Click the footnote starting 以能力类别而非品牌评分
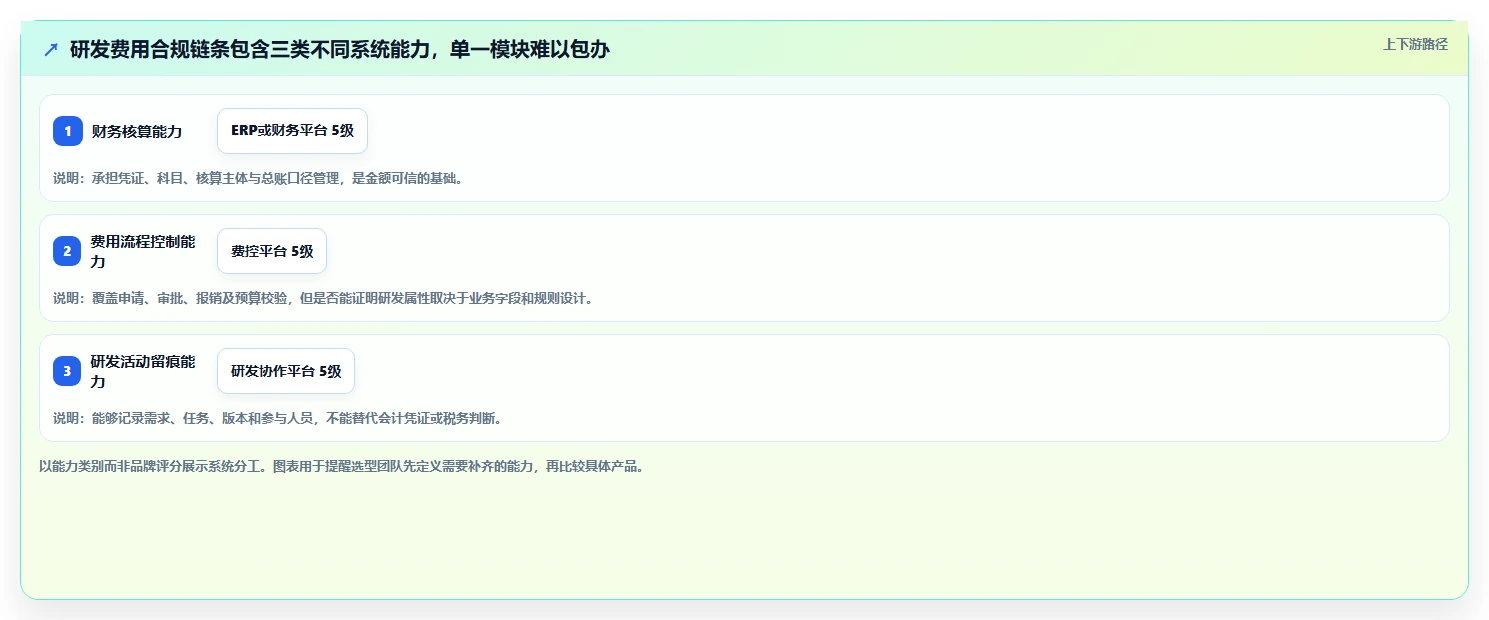Viewport: 1489px width, 620px height. (342, 466)
